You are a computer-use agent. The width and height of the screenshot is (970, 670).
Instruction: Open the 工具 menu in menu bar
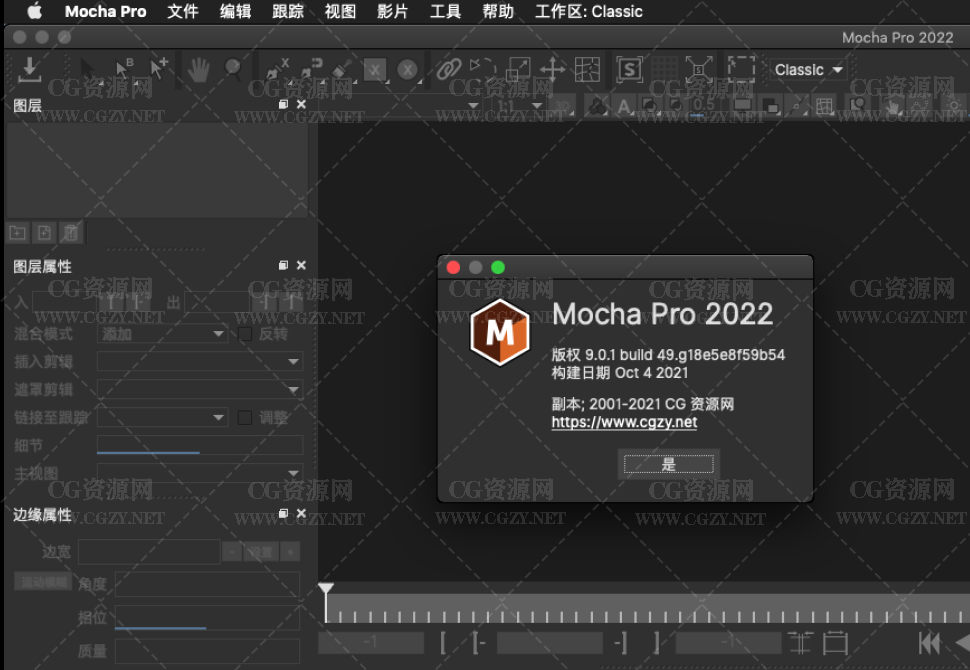tap(445, 12)
